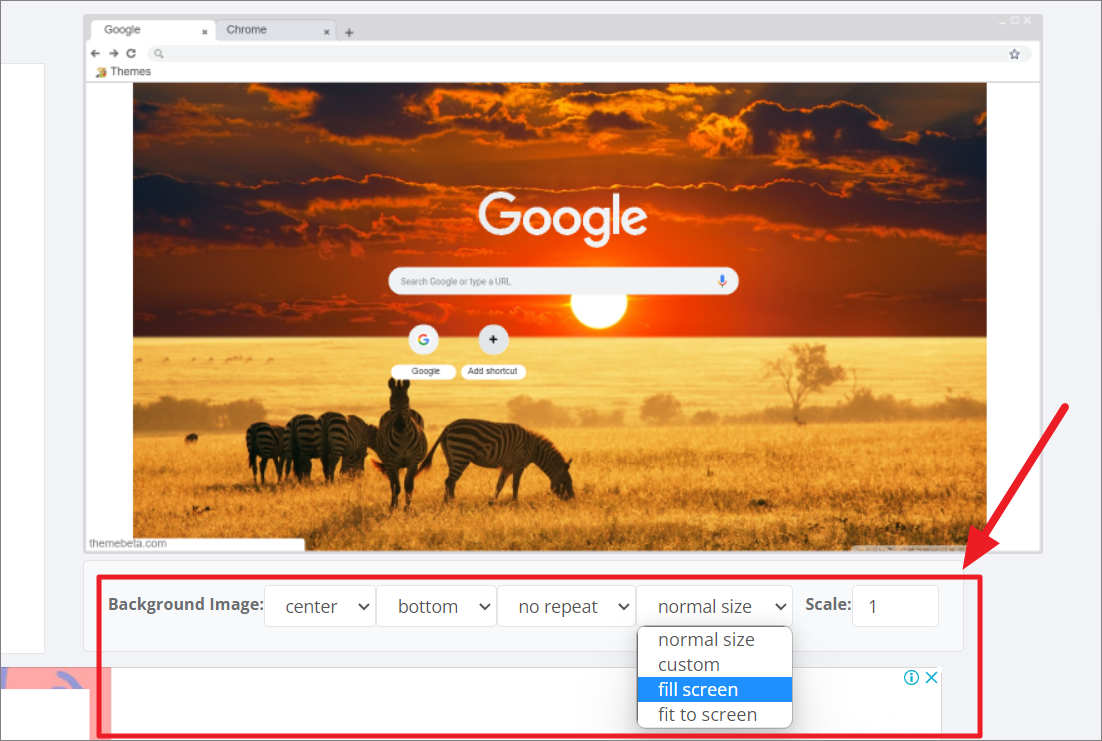Click the microphone icon in the search bar
The height and width of the screenshot is (741, 1102).
pyautogui.click(x=722, y=280)
